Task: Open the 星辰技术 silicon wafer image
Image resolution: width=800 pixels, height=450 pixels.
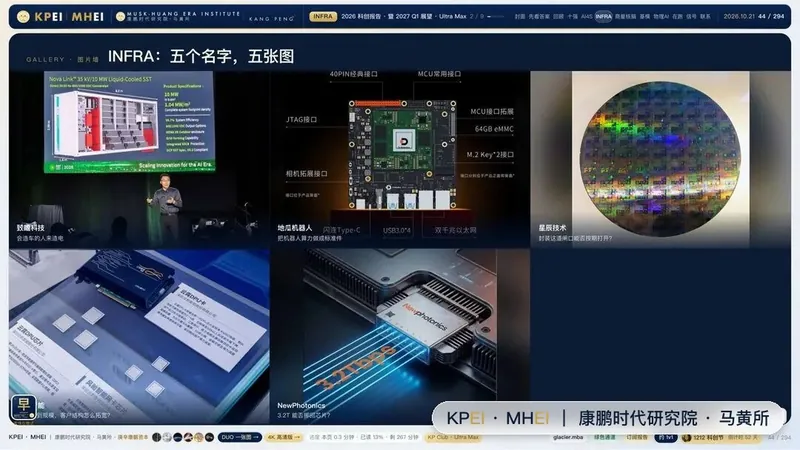Action: point(660,159)
